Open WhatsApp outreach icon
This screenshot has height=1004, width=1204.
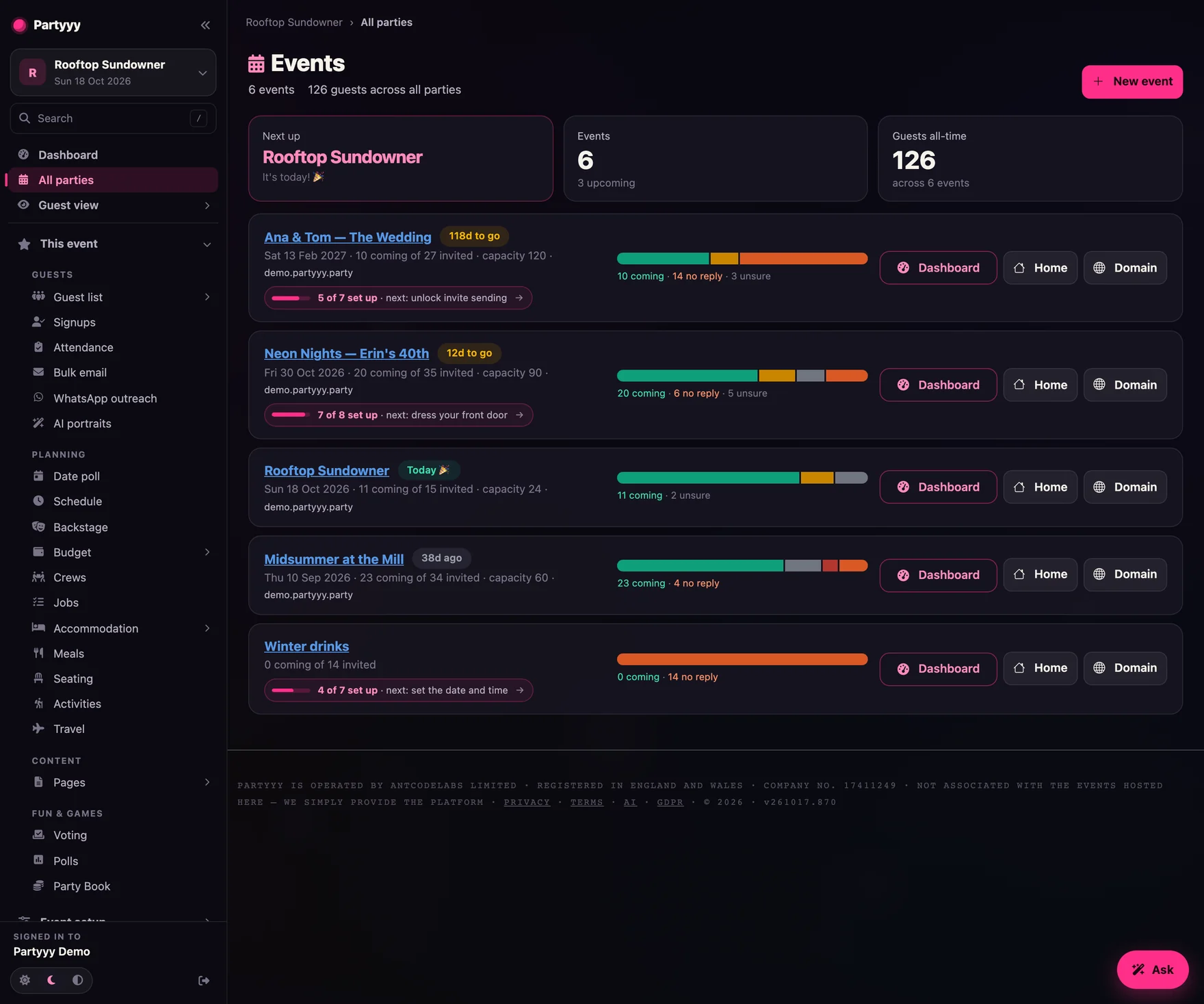tap(38, 398)
